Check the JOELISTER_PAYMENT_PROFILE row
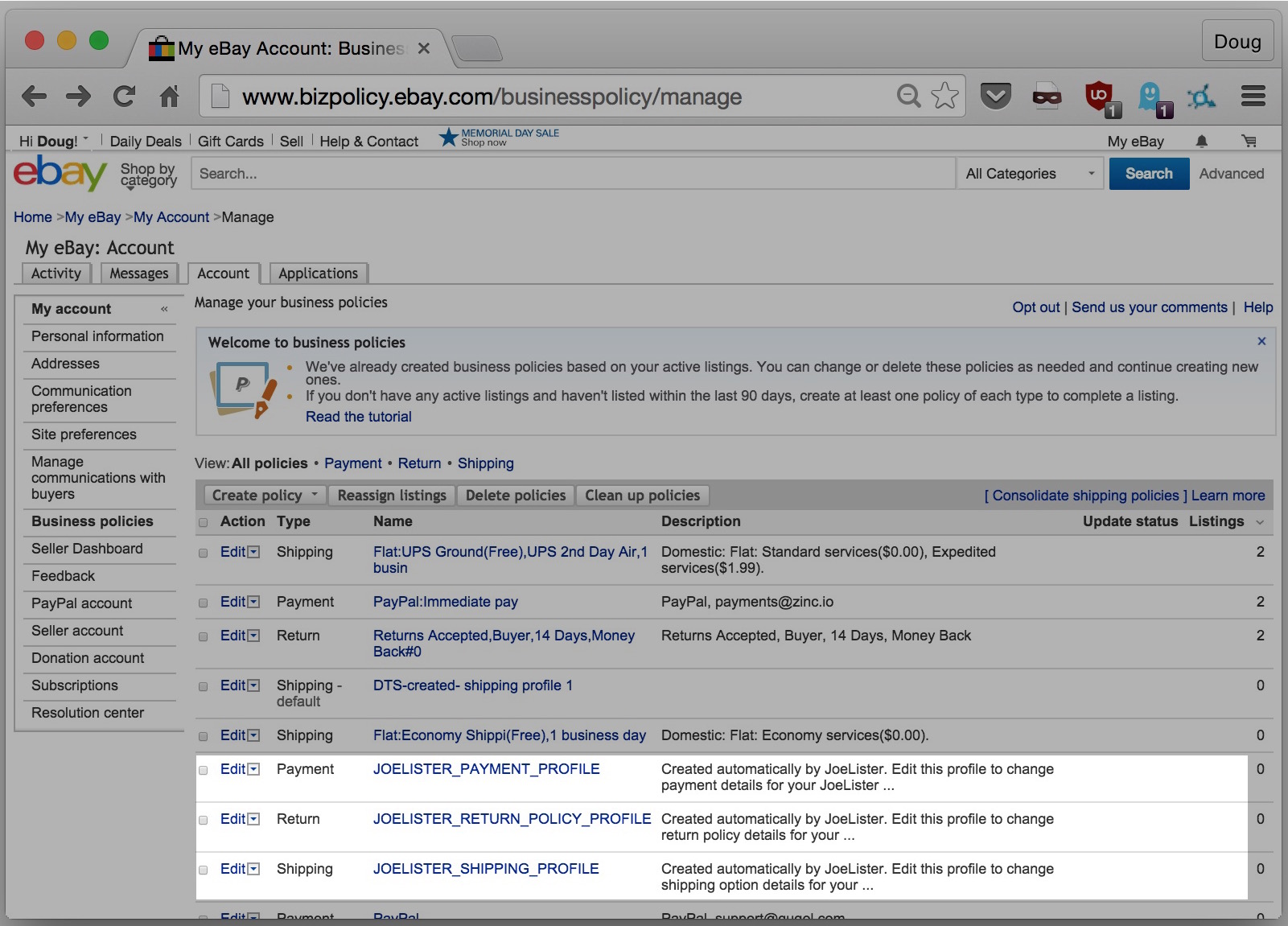Viewport: 1288px width, 926px height. [x=203, y=770]
